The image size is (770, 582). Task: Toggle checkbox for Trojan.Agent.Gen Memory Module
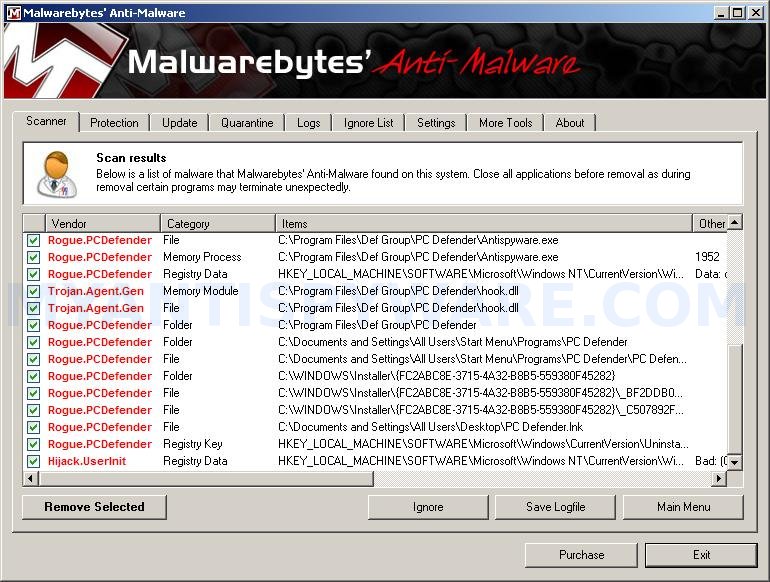point(33,291)
